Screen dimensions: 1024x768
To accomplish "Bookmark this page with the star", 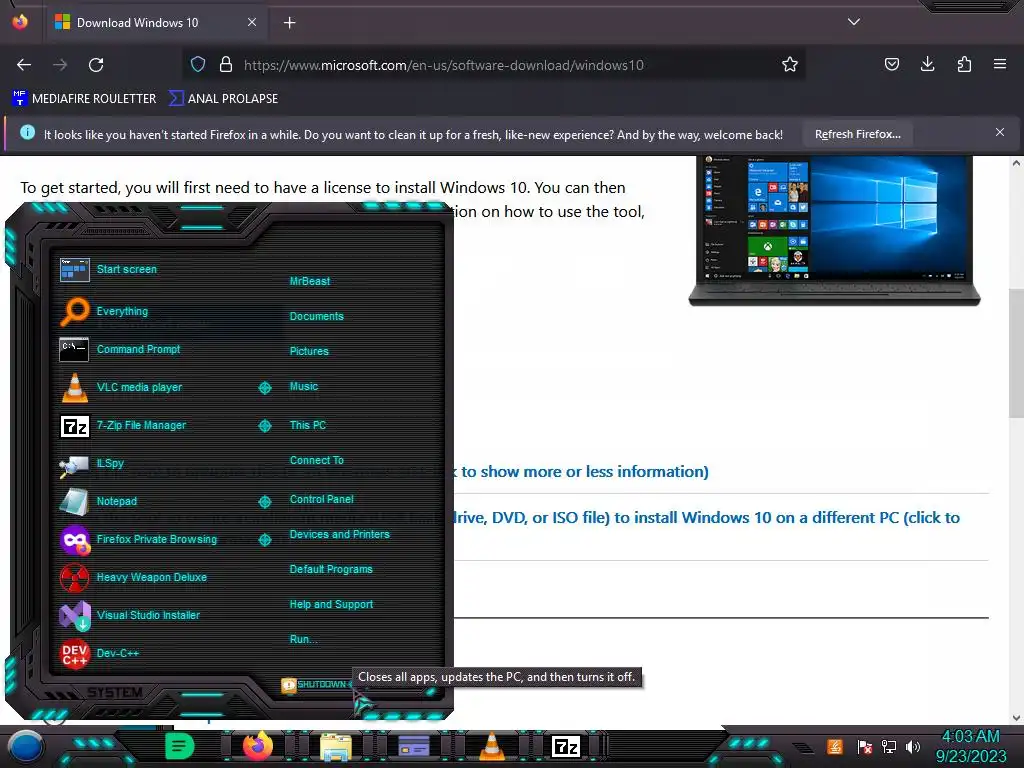I will [x=790, y=65].
